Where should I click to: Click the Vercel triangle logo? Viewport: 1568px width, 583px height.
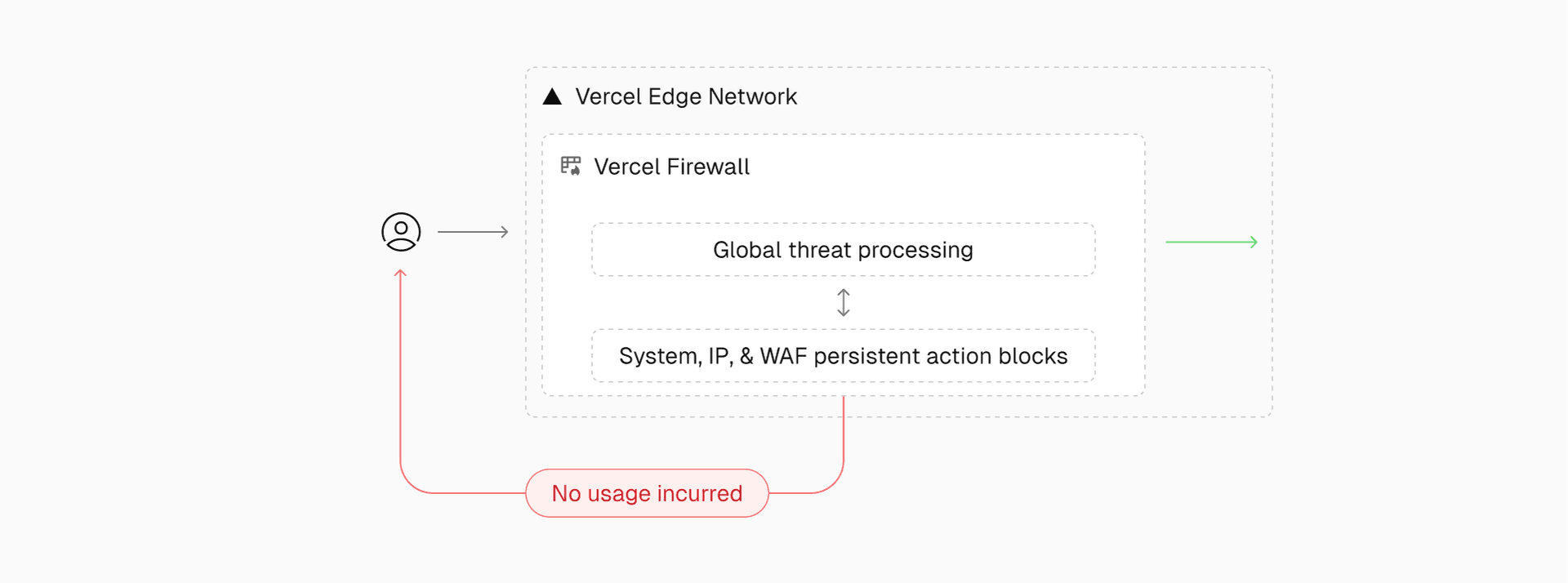coord(552,97)
